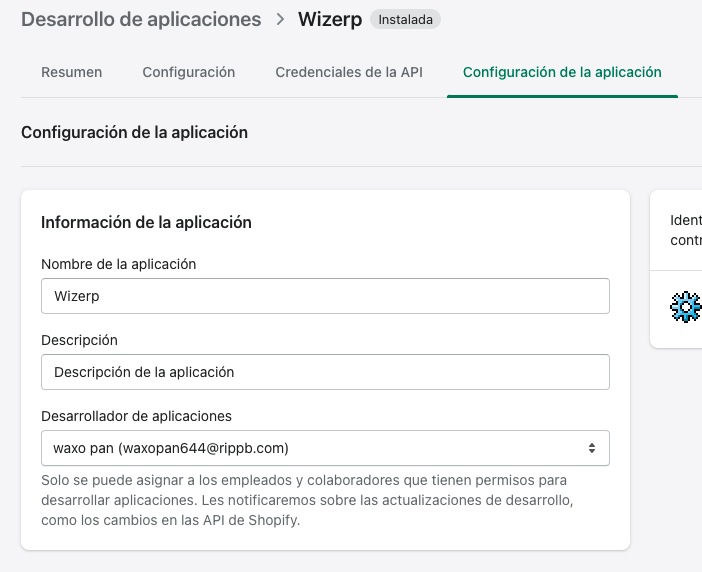Click the blue gear app icon
The height and width of the screenshot is (572, 702).
tap(686, 307)
